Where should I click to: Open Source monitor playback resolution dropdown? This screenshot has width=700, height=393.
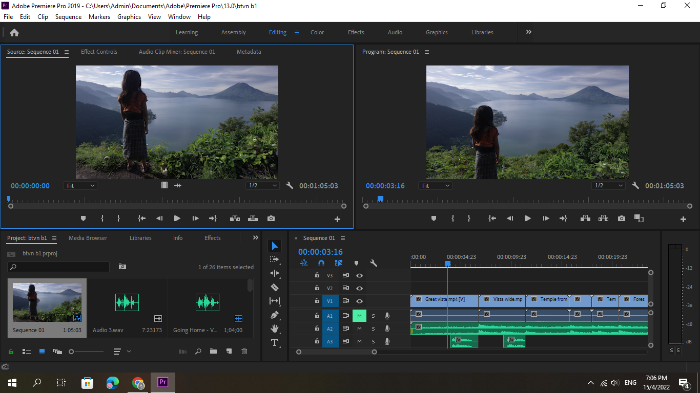[262, 185]
